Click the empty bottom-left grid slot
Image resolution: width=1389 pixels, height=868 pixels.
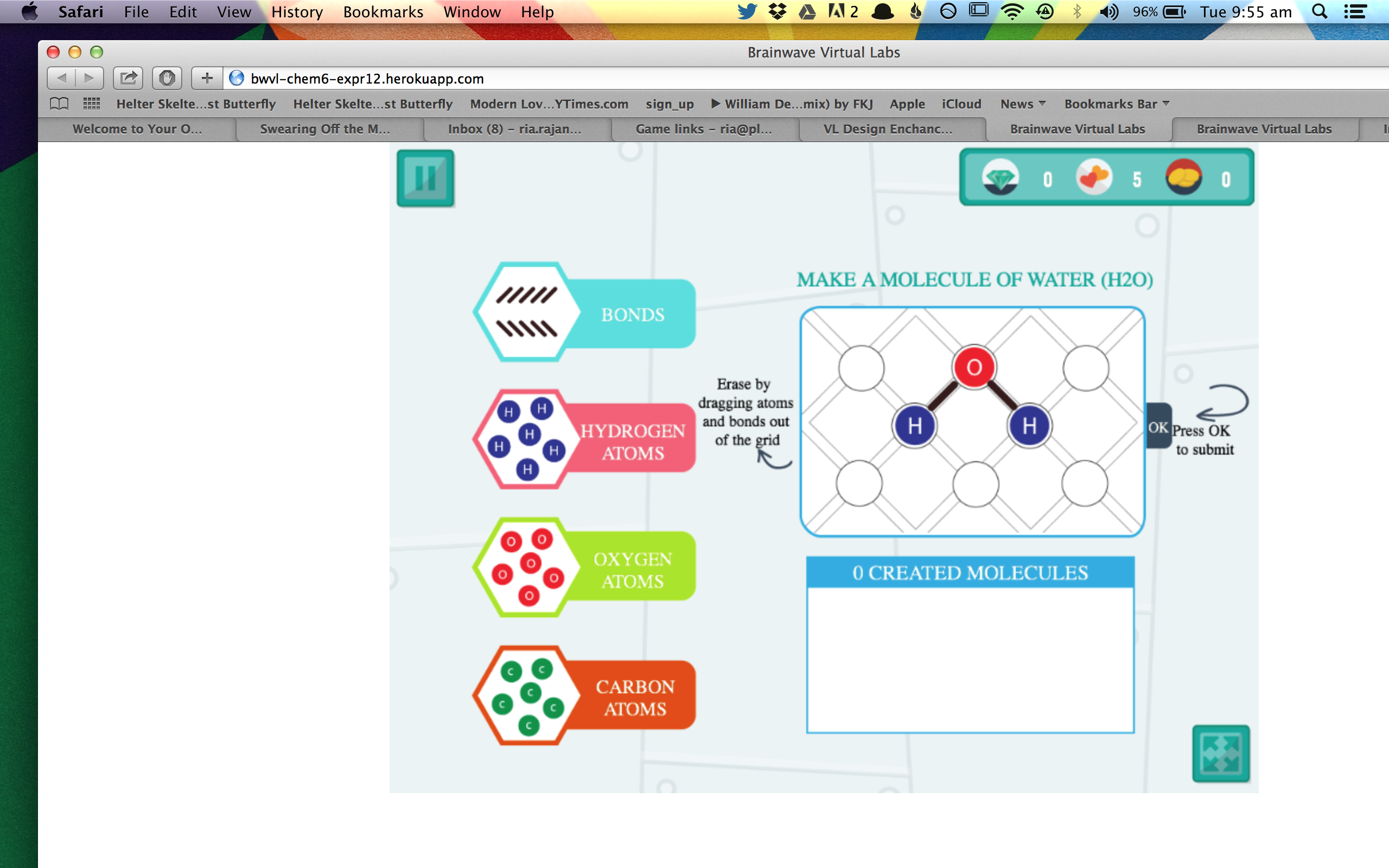(x=859, y=483)
